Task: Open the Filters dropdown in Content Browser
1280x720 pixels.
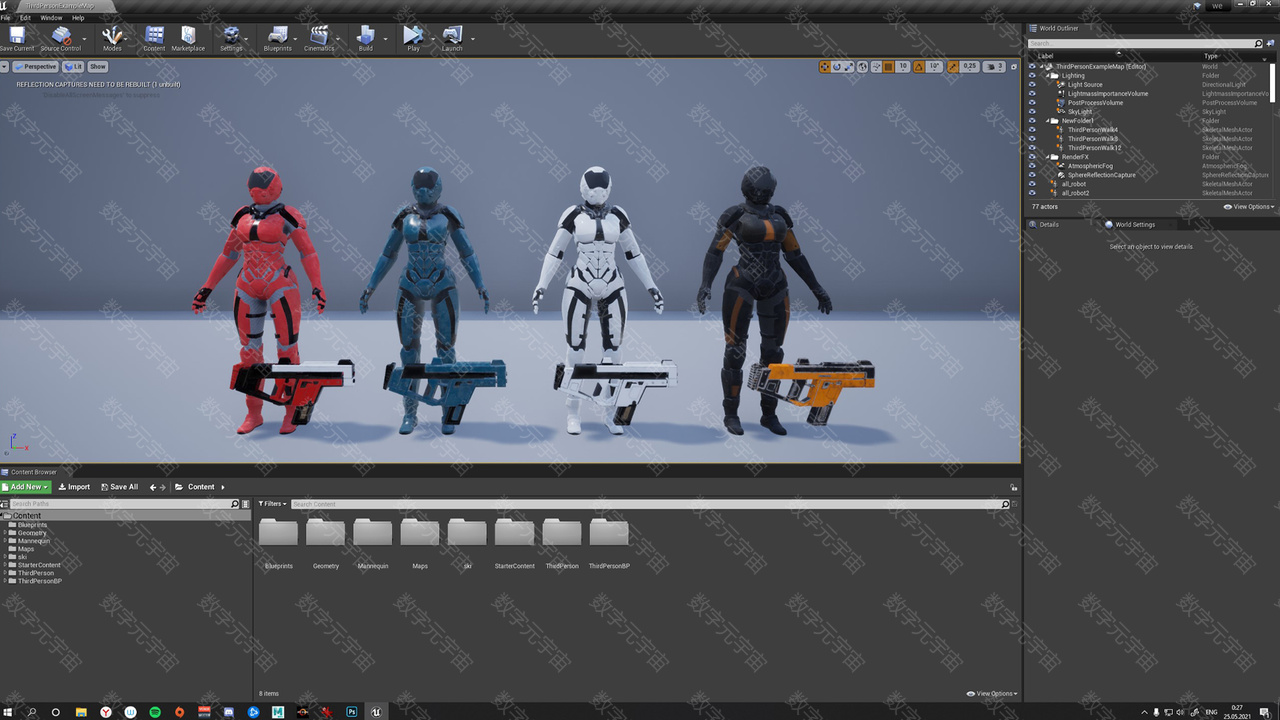Action: (x=272, y=504)
